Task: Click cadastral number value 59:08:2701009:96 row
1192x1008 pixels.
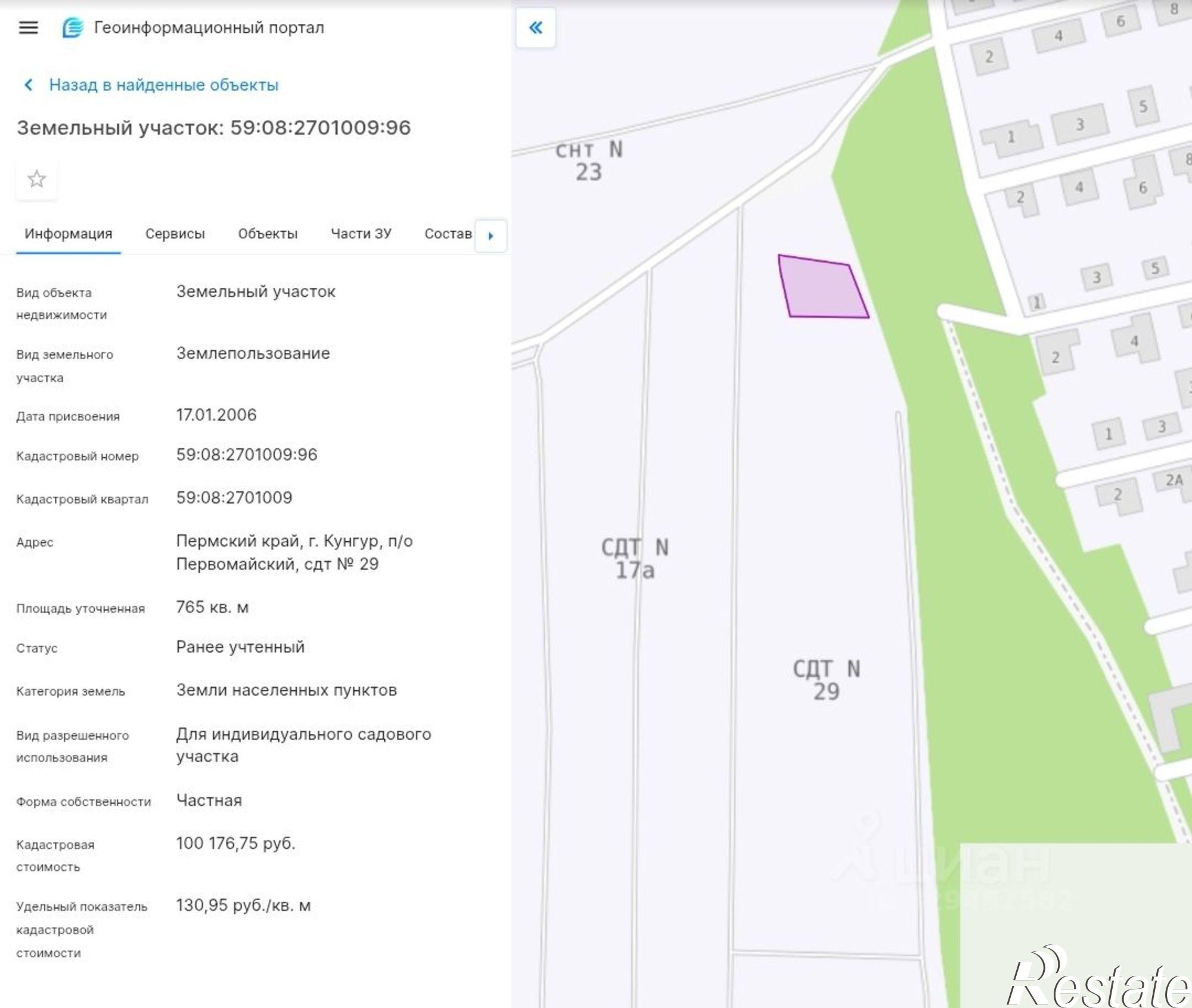Action: tap(247, 455)
